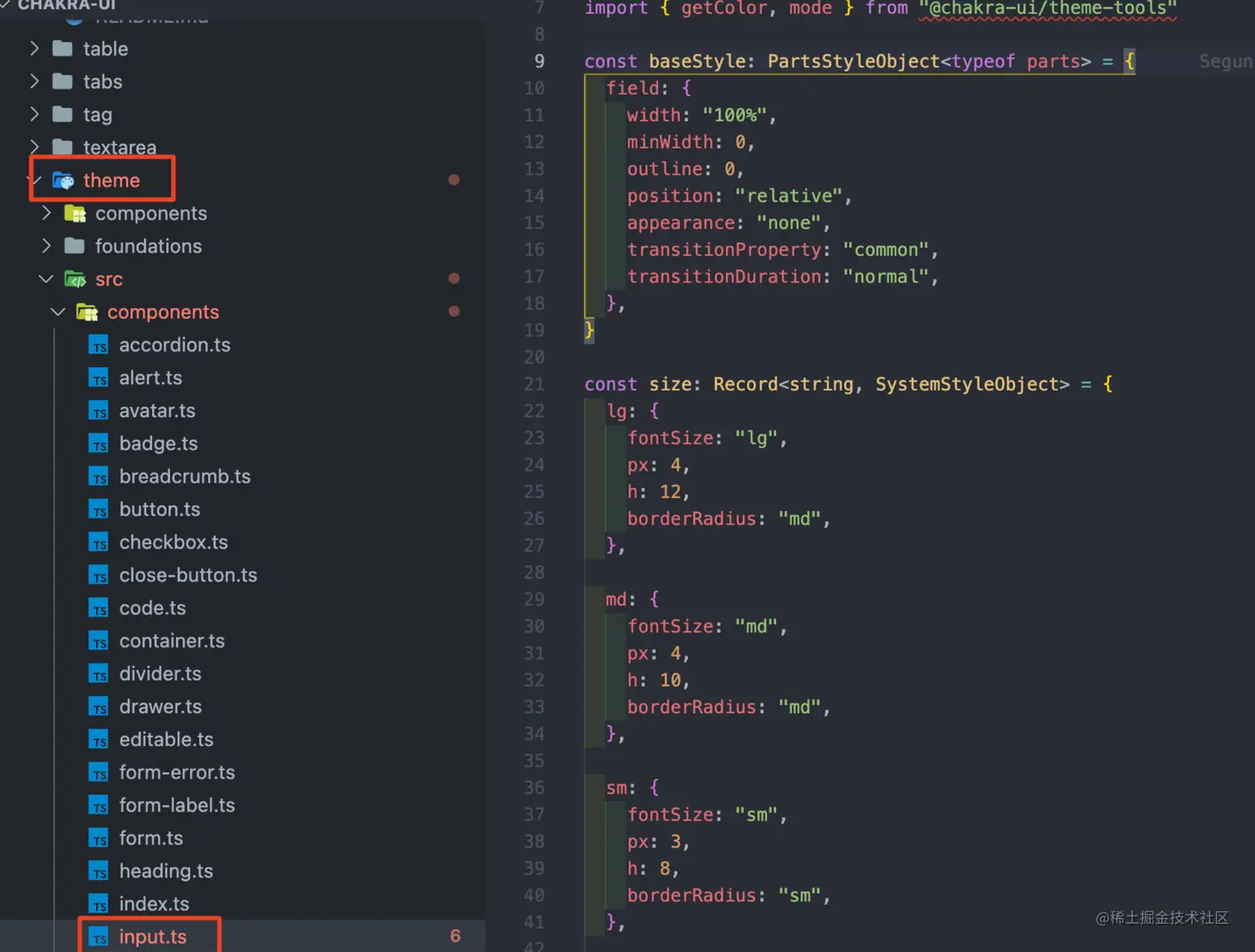Select the tabs folder name

tap(103, 81)
